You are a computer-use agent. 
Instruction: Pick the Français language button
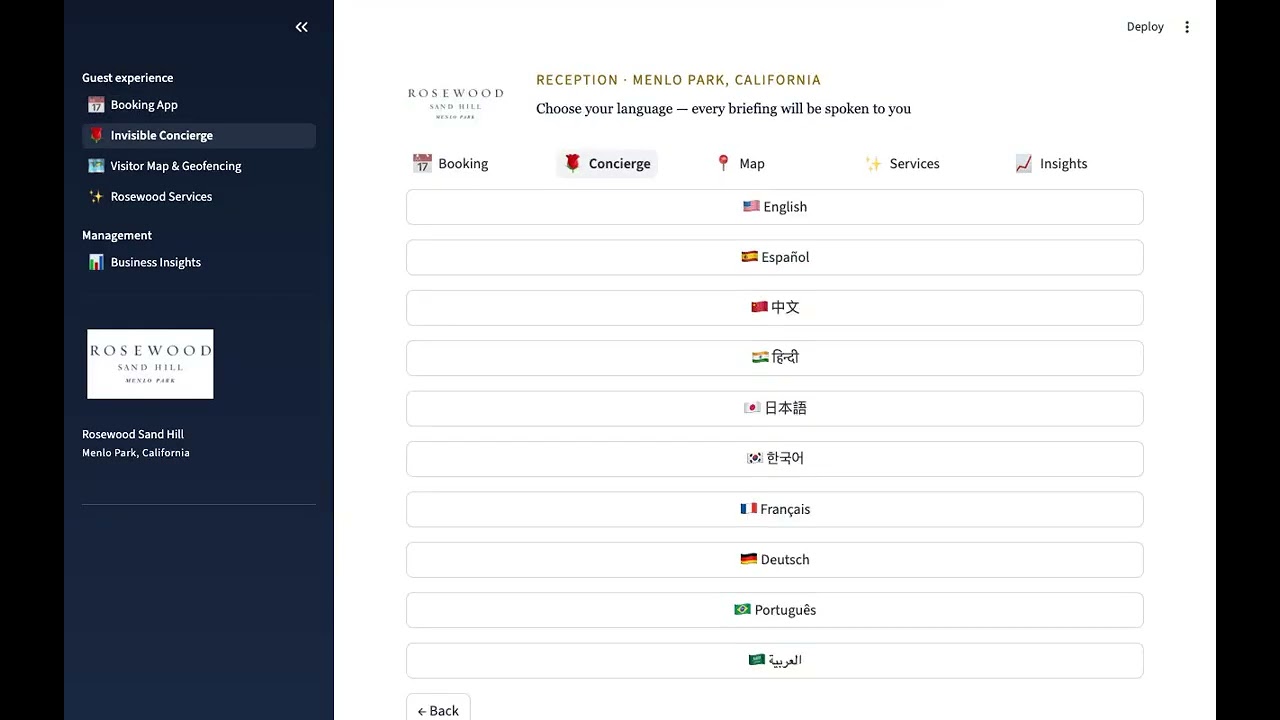click(775, 509)
